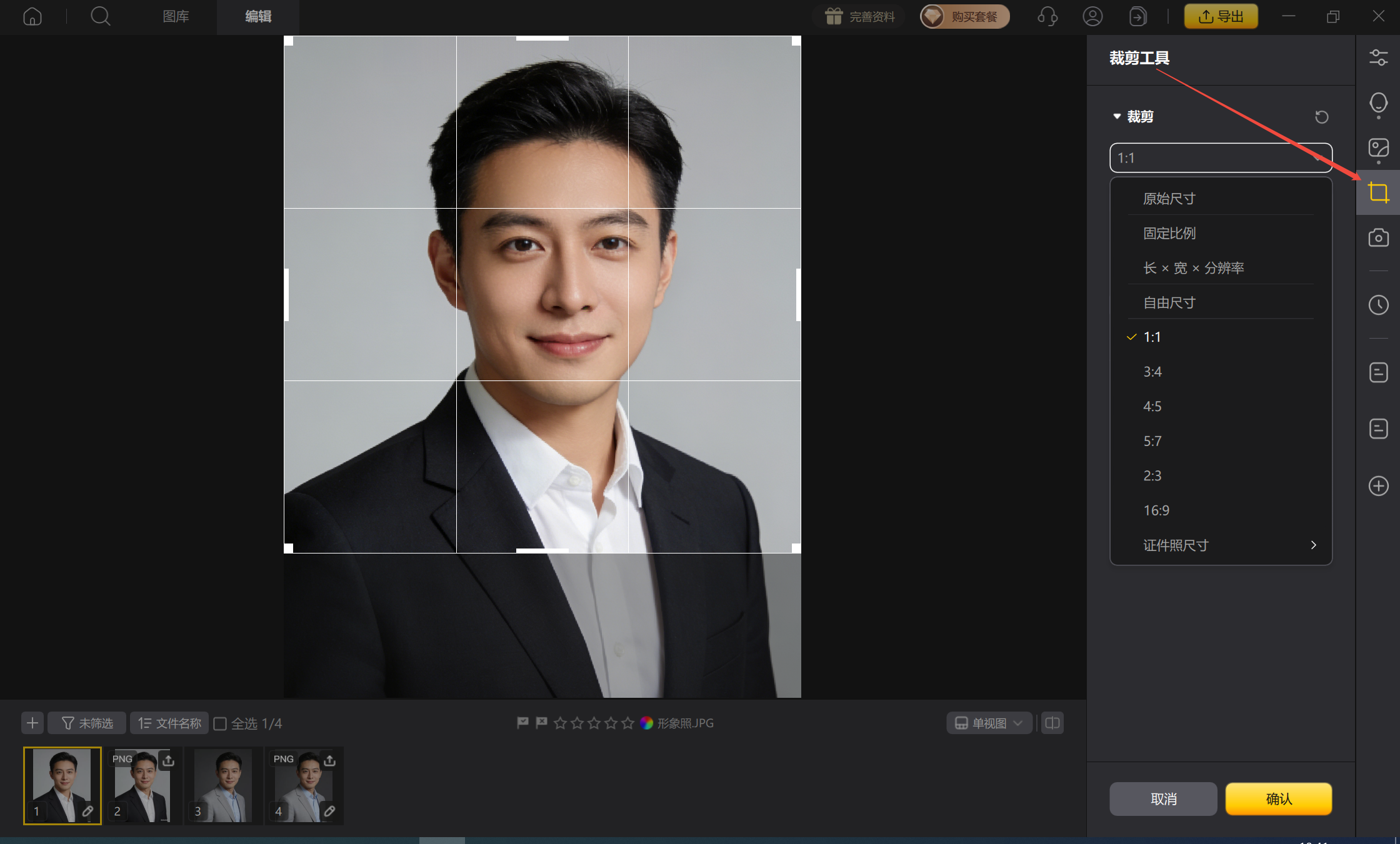This screenshot has height=844, width=1400.
Task: Click the 确认 confirm button
Action: (x=1278, y=799)
